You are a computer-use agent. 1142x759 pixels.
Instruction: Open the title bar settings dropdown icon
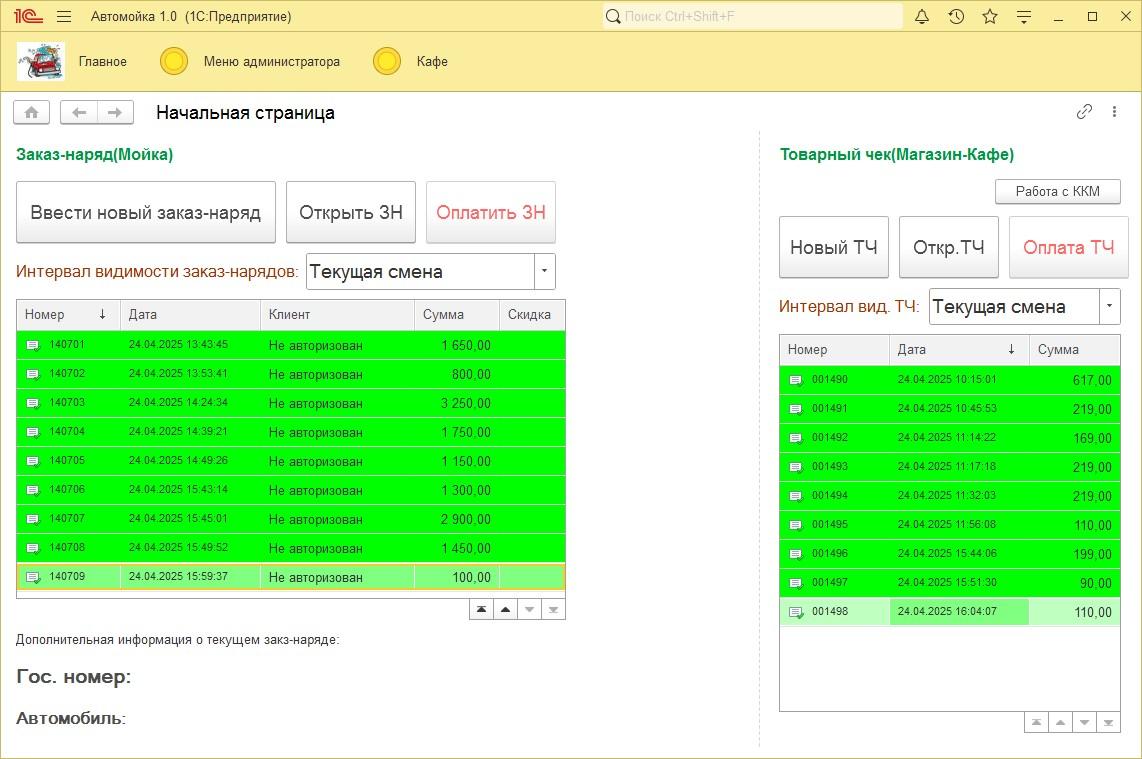click(1023, 17)
